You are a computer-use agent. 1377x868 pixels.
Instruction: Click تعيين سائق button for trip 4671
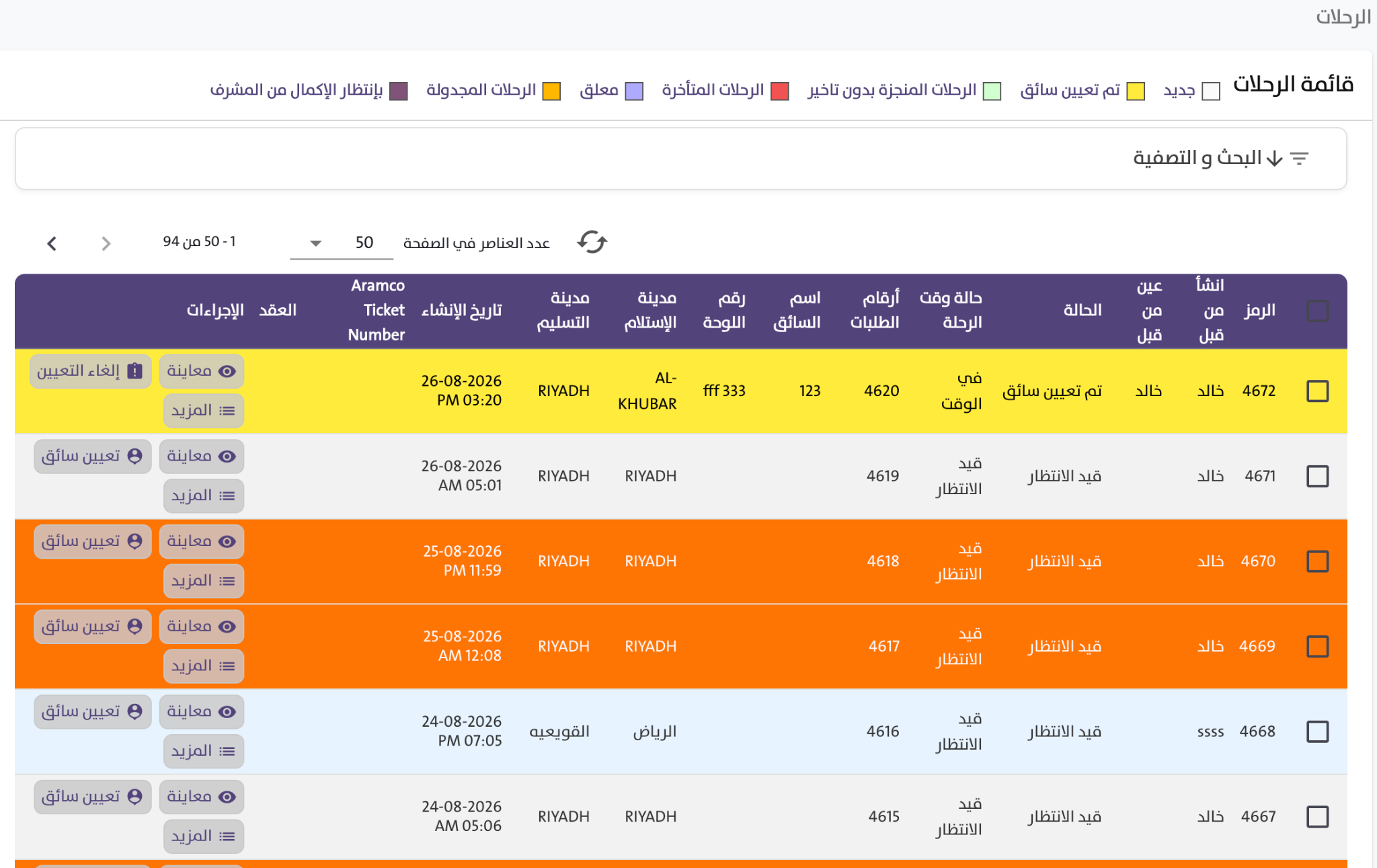pyautogui.click(x=92, y=457)
